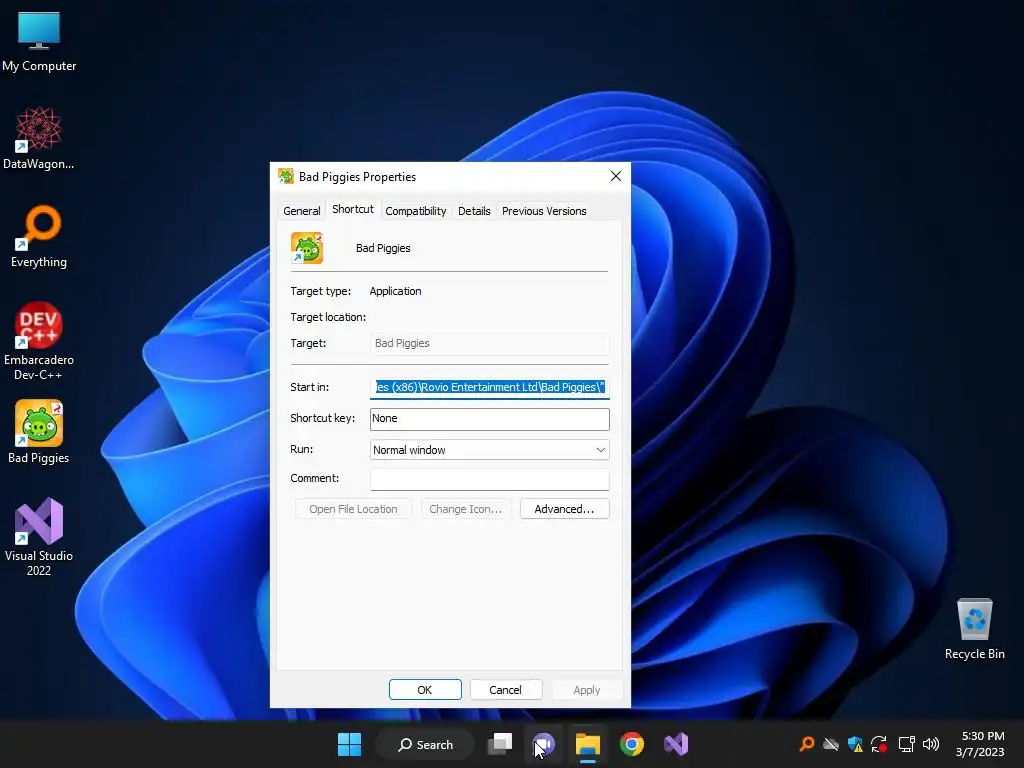Open Visual Studio from taskbar
The width and height of the screenshot is (1024, 768).
(676, 744)
